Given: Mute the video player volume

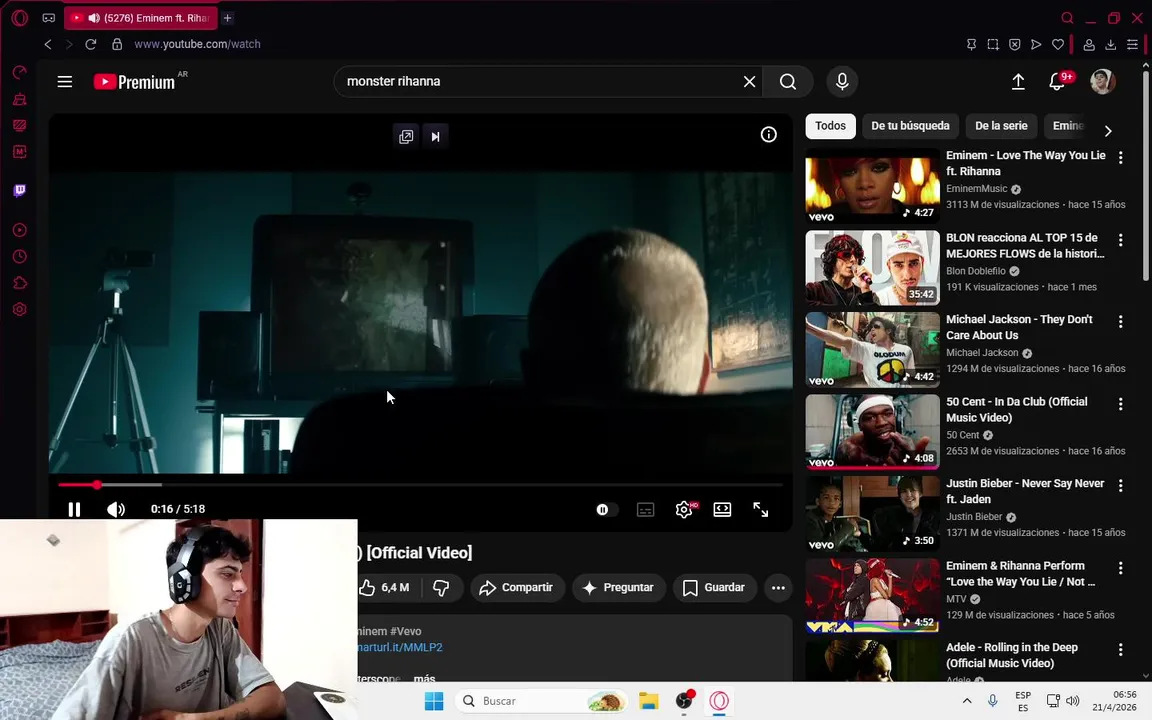Looking at the screenshot, I should point(116,509).
